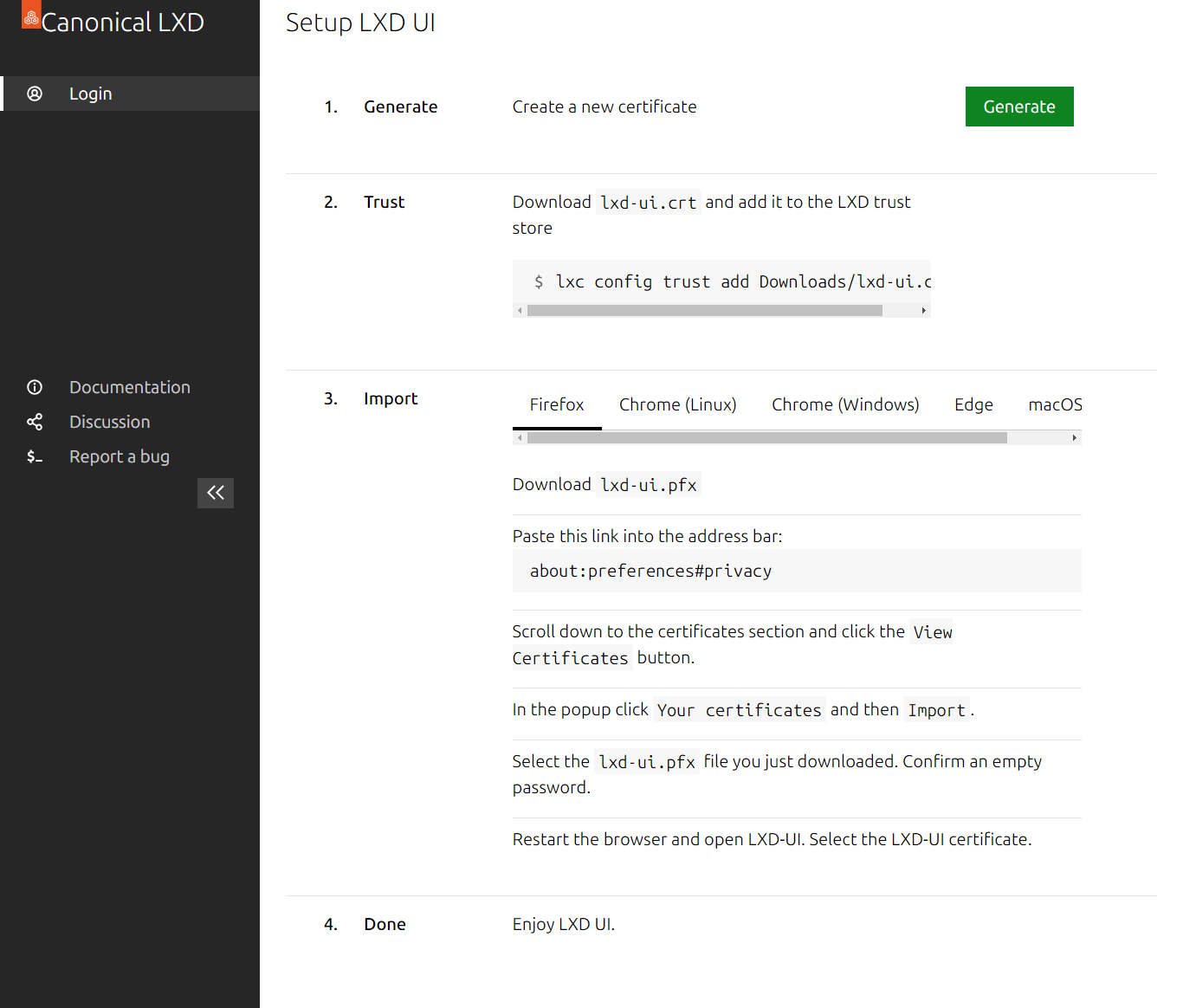Click the 'Your certificates' code text
Viewport: 1183px width, 1008px height.
coord(740,710)
